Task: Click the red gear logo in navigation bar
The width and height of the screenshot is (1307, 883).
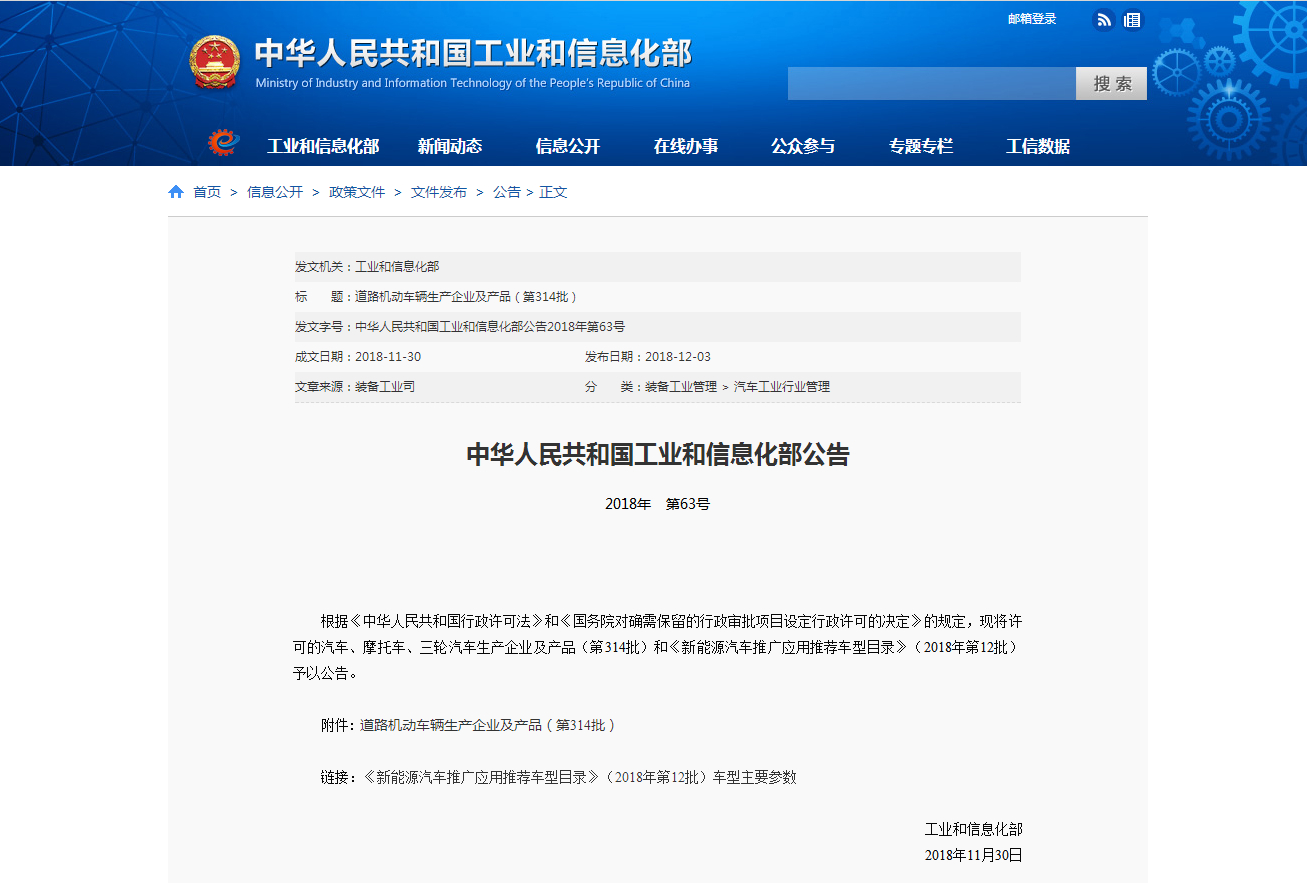Action: point(223,144)
